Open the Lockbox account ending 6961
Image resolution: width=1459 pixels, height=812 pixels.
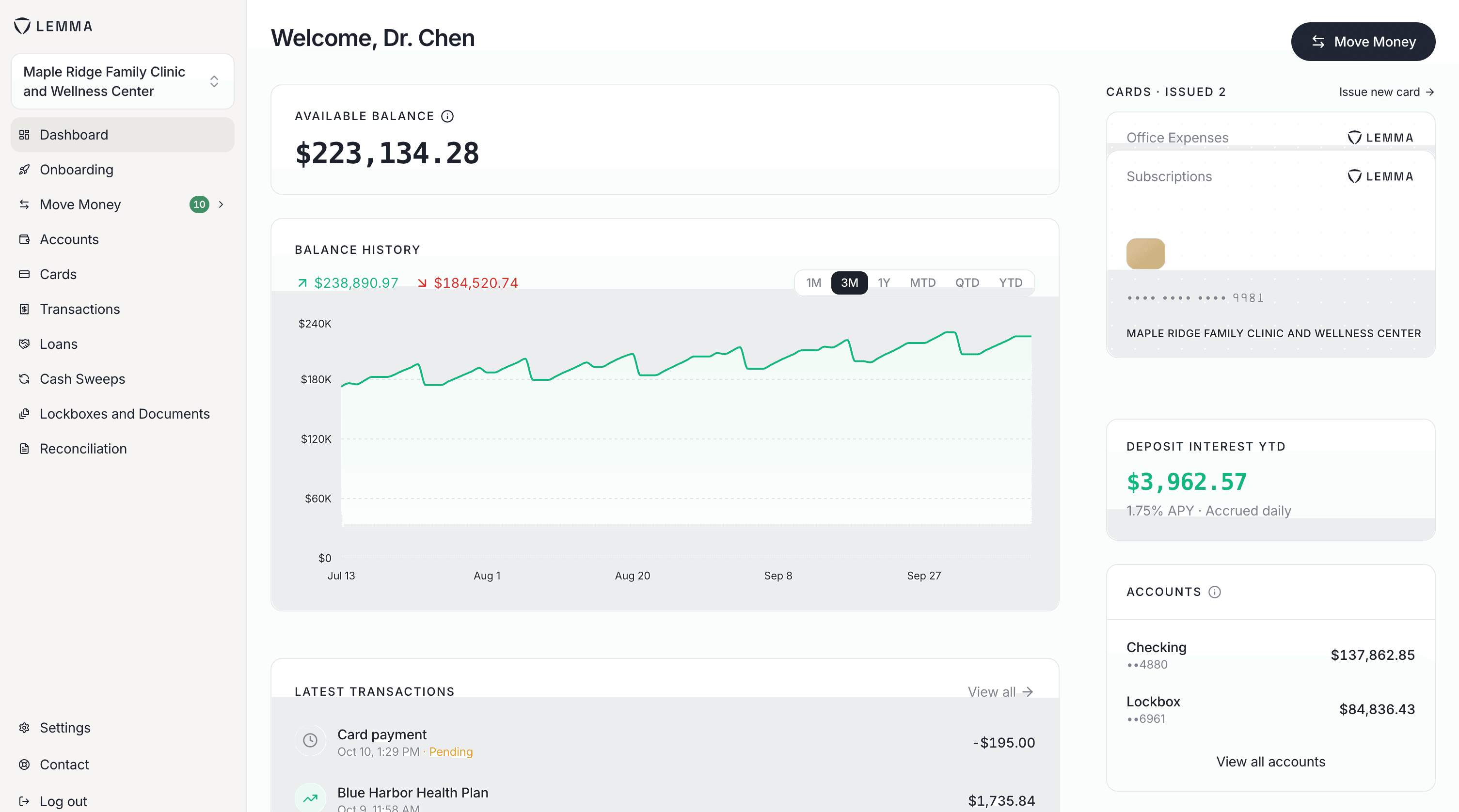point(1270,709)
